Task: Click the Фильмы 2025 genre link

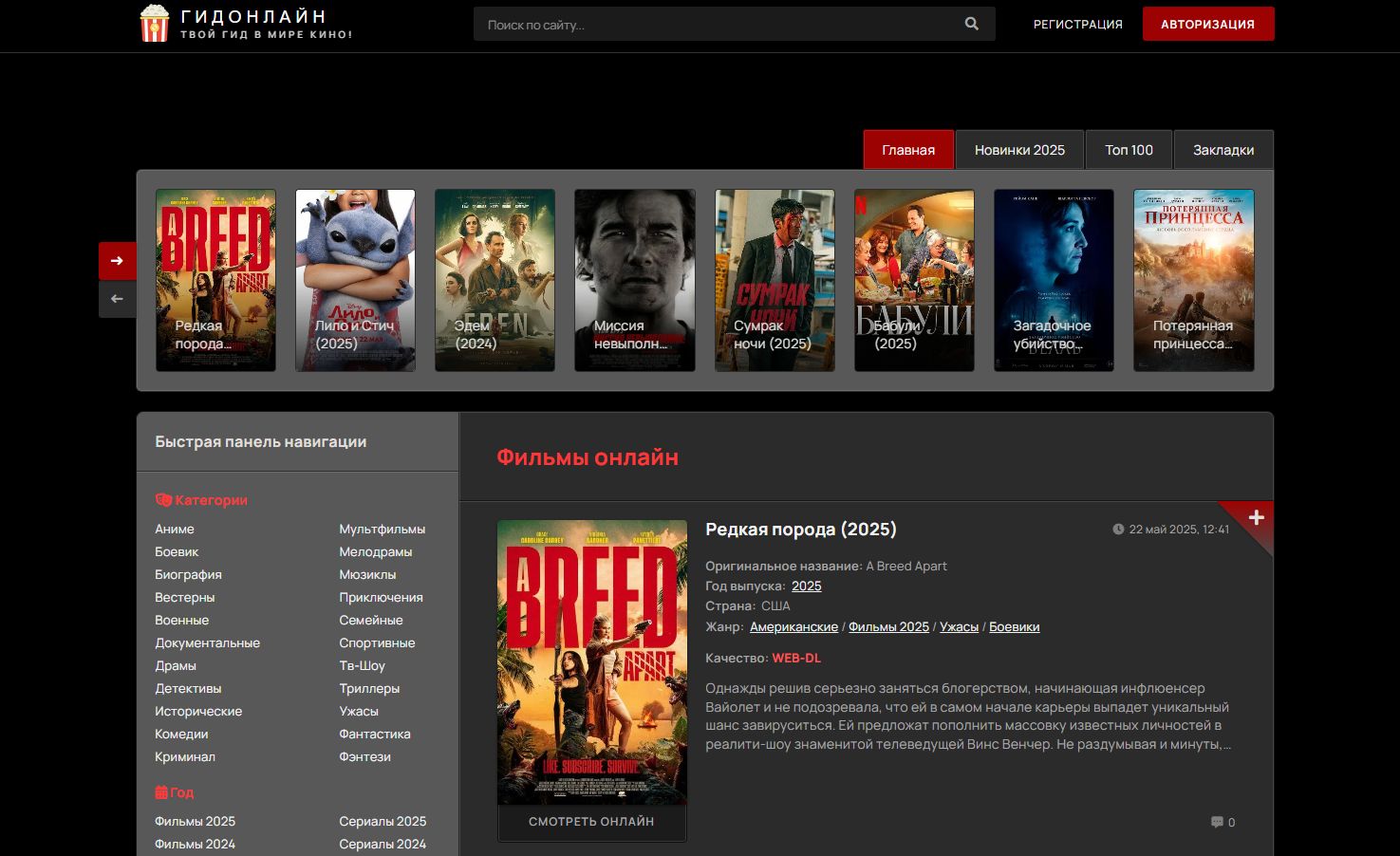Action: (x=888, y=627)
